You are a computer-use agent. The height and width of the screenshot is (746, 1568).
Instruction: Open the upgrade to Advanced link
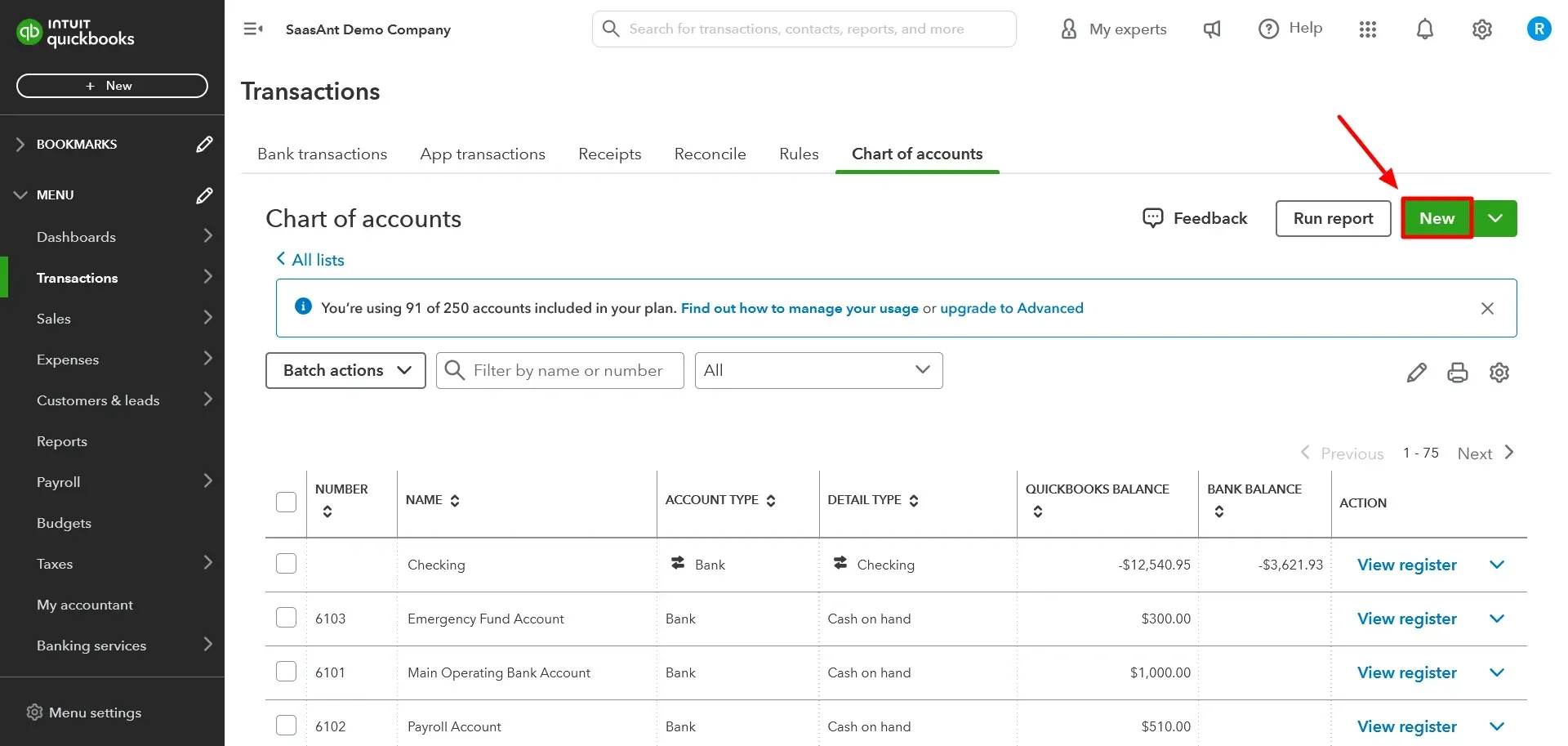(x=1011, y=308)
